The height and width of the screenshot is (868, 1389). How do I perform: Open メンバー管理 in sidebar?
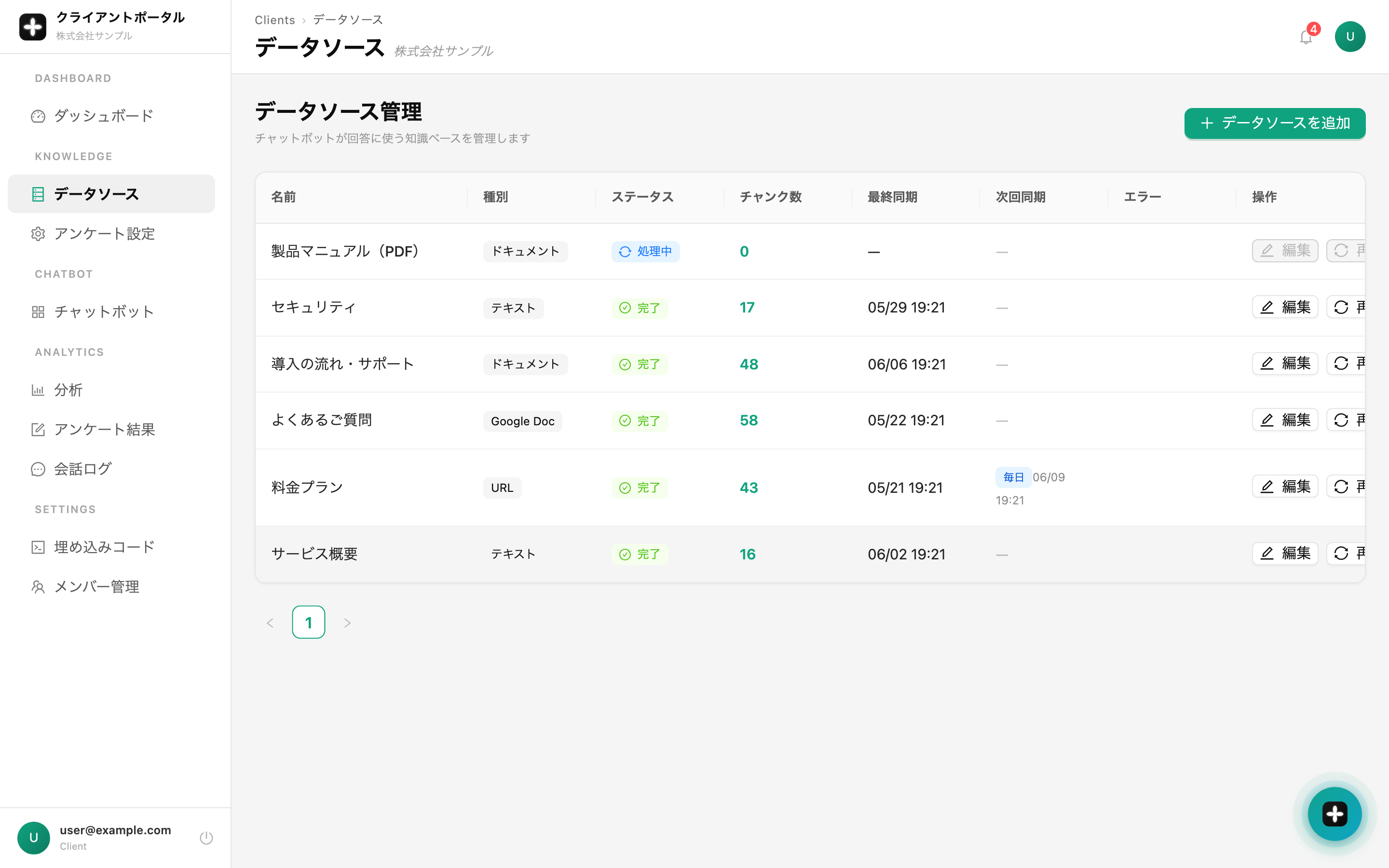pos(111,587)
